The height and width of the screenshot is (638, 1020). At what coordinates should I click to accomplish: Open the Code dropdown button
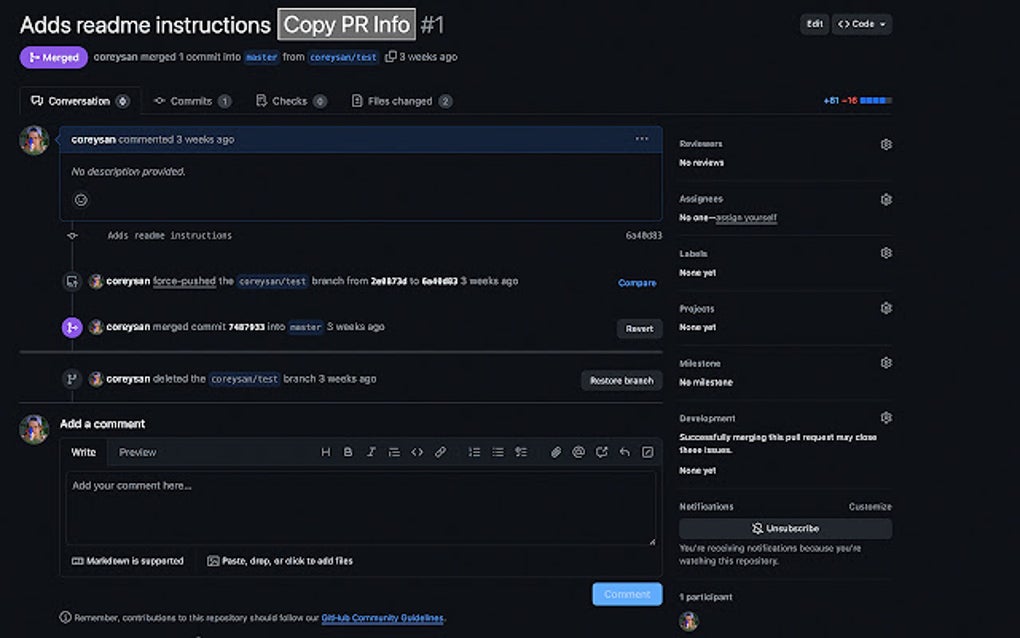point(862,24)
